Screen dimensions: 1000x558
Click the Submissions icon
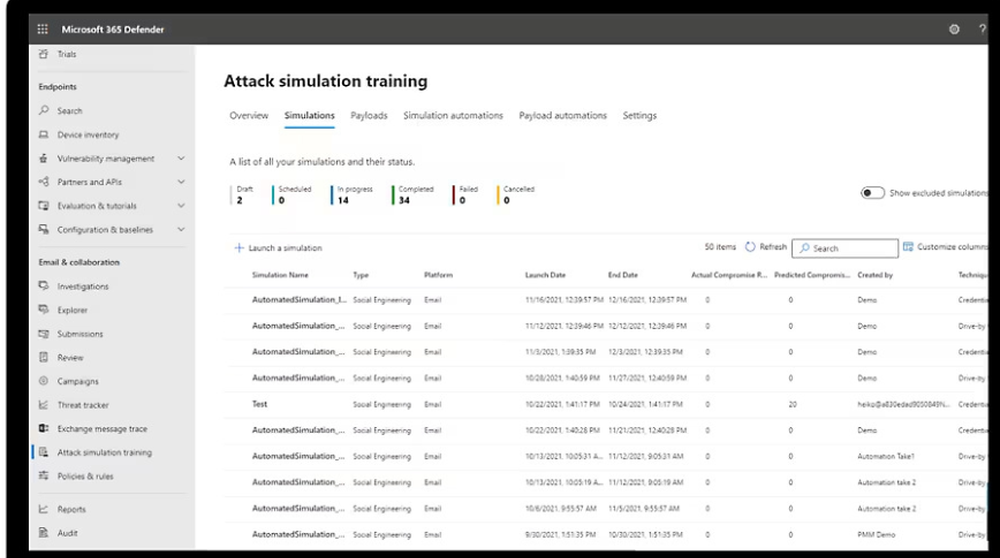[x=43, y=334]
